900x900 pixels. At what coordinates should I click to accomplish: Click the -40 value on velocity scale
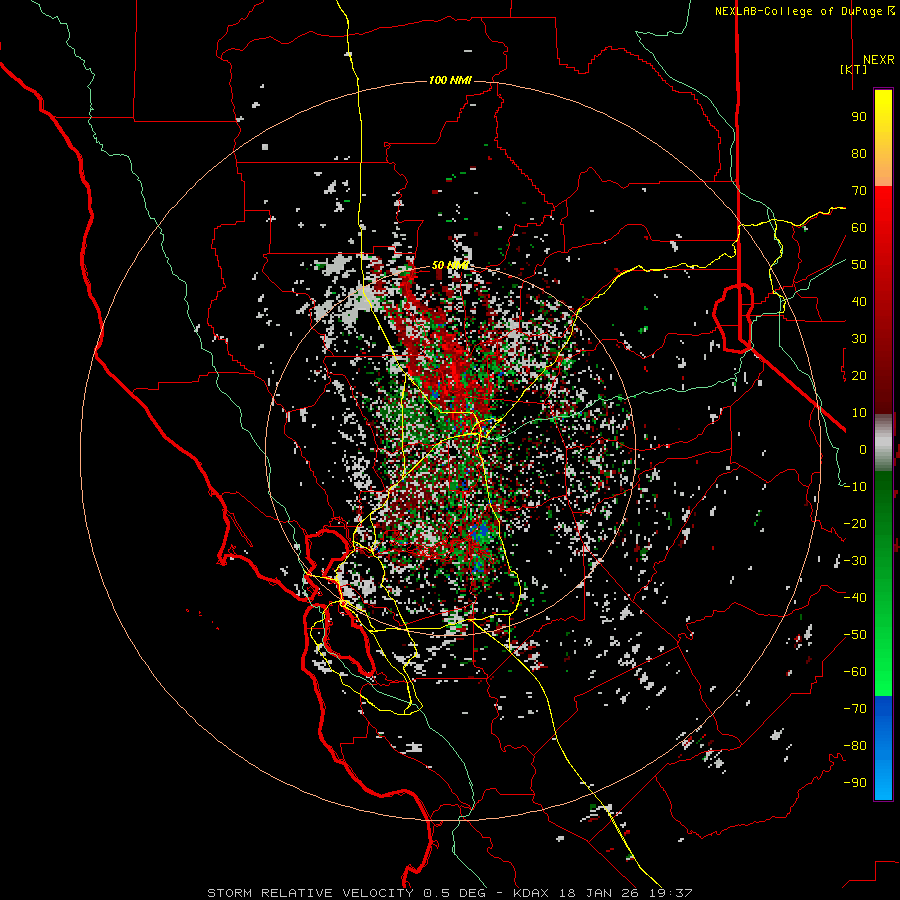[855, 598]
